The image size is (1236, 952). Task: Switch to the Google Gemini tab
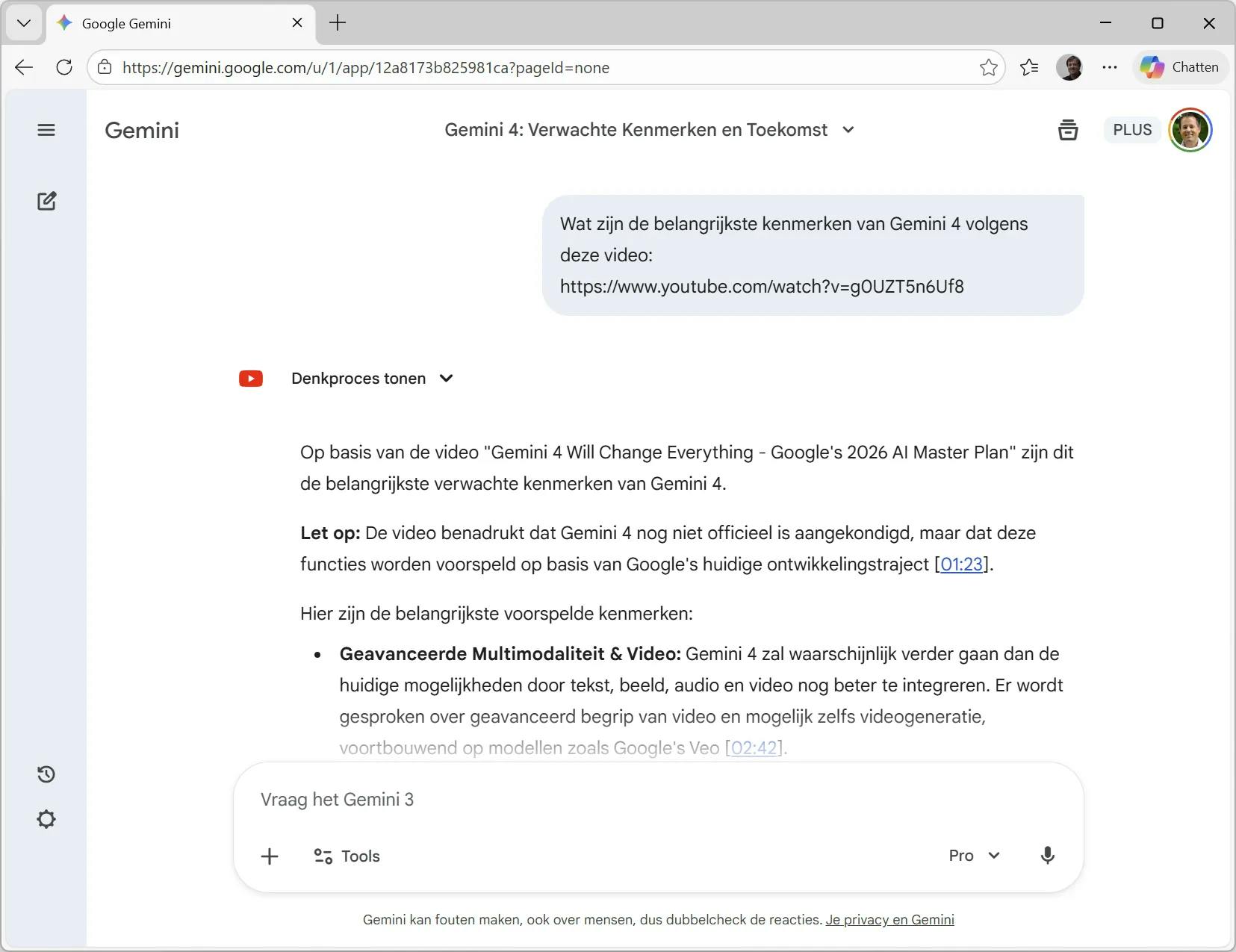tap(181, 23)
